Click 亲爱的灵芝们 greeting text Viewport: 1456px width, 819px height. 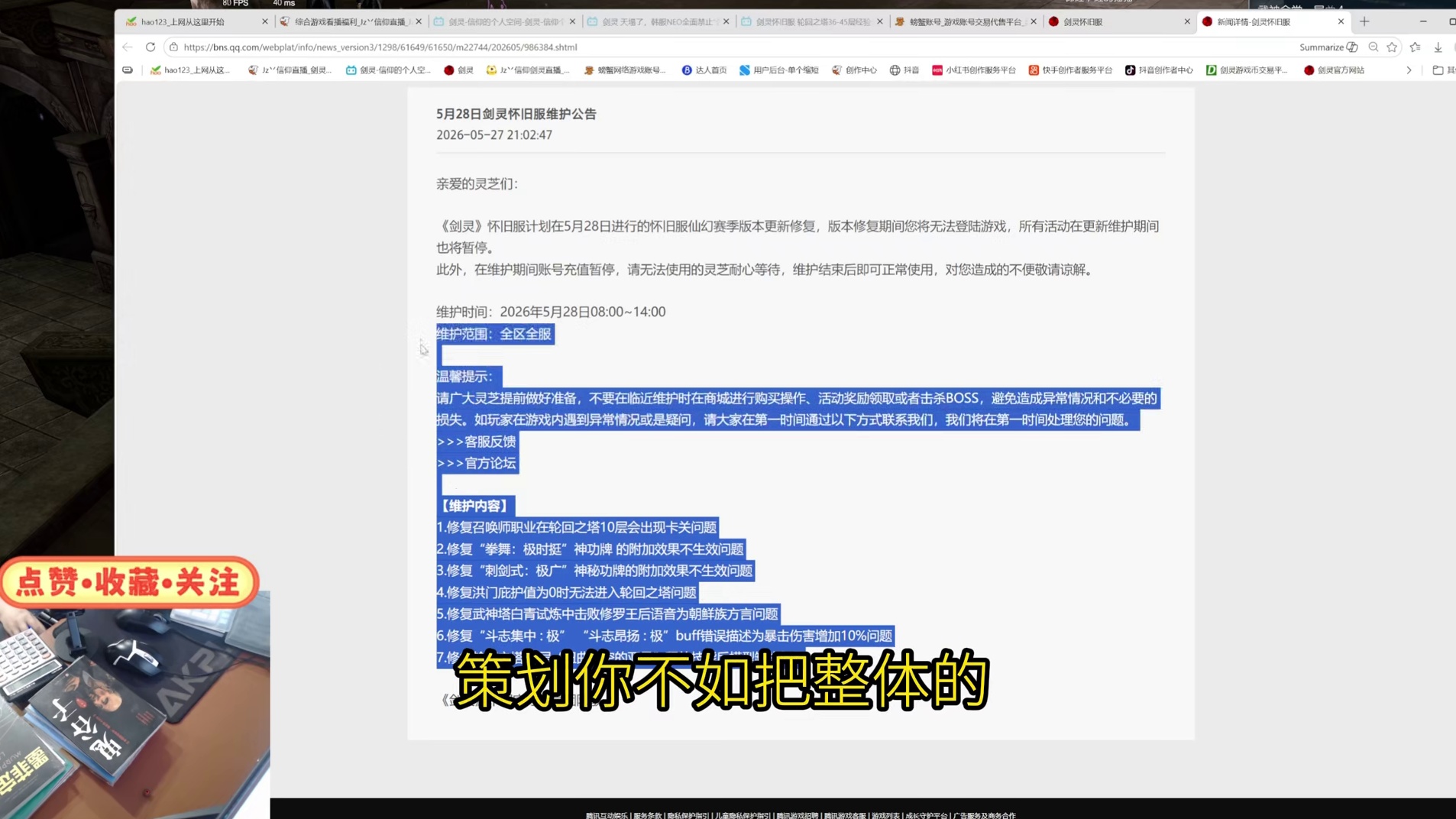tap(477, 184)
